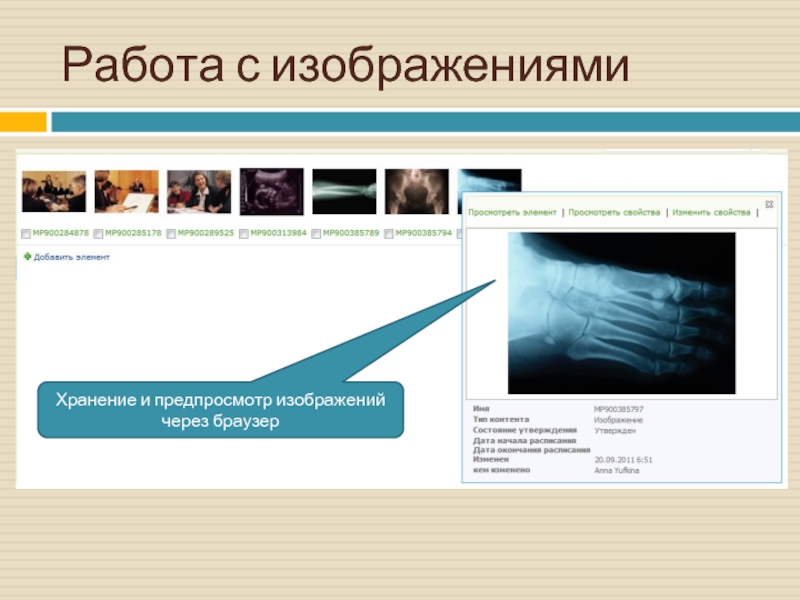Tick the checkbox for MP900284878
Screen dimensions: 800x600
26,234
